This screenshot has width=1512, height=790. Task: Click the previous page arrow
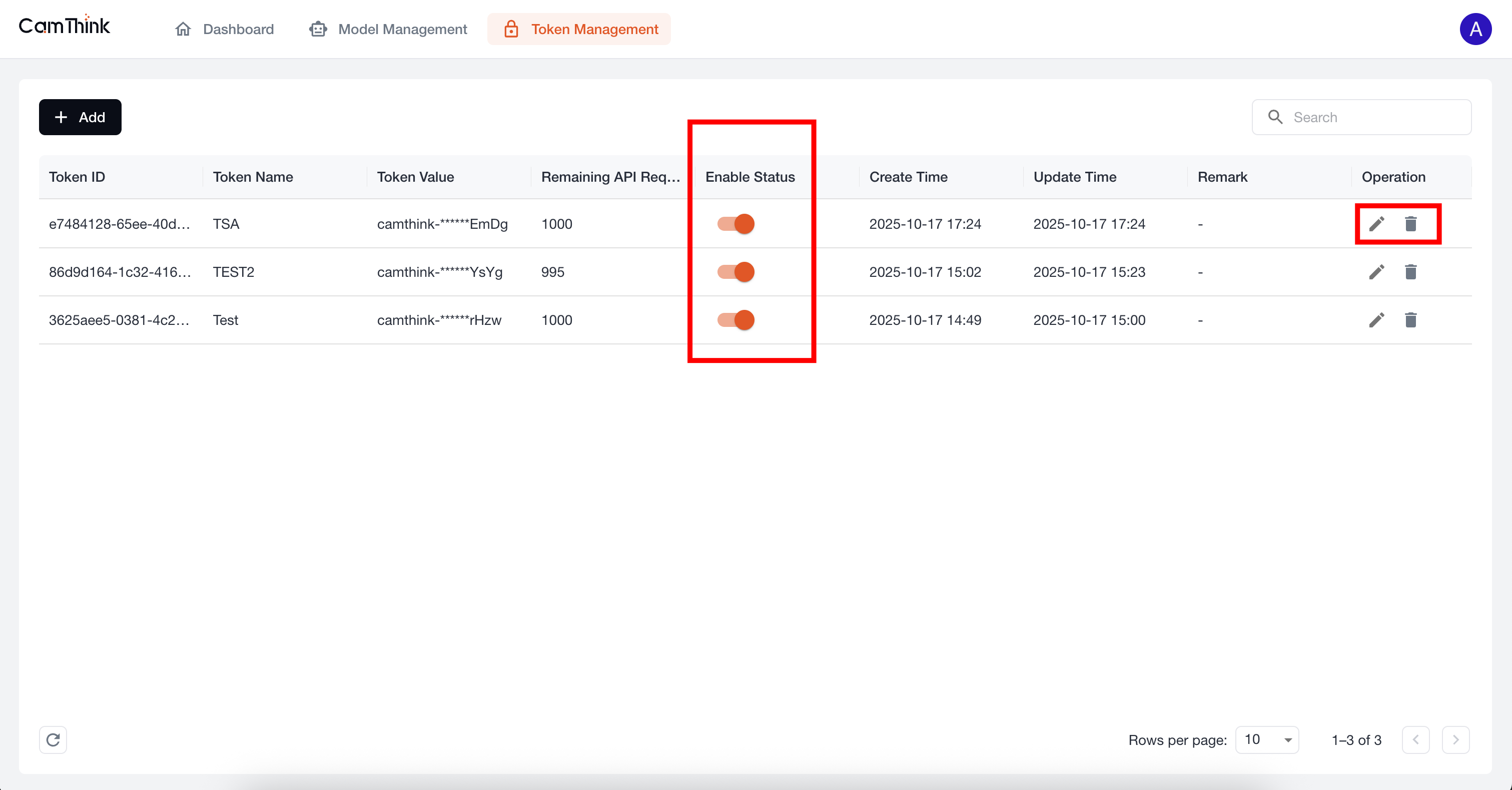1416,740
